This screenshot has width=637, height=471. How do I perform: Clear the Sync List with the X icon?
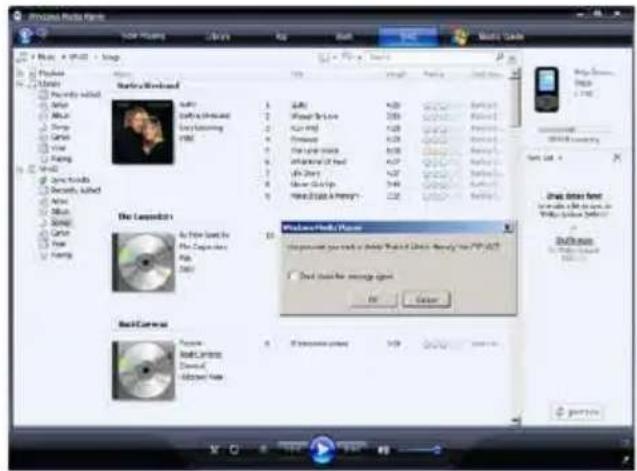617,158
